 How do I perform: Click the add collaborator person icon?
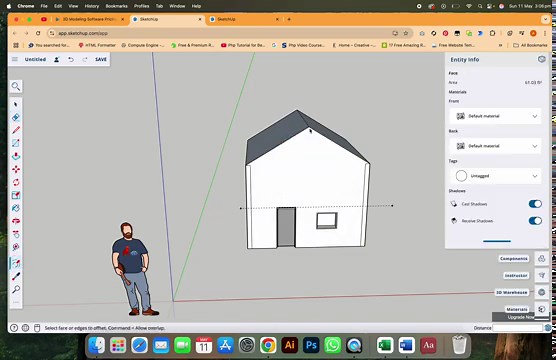(x=56, y=59)
